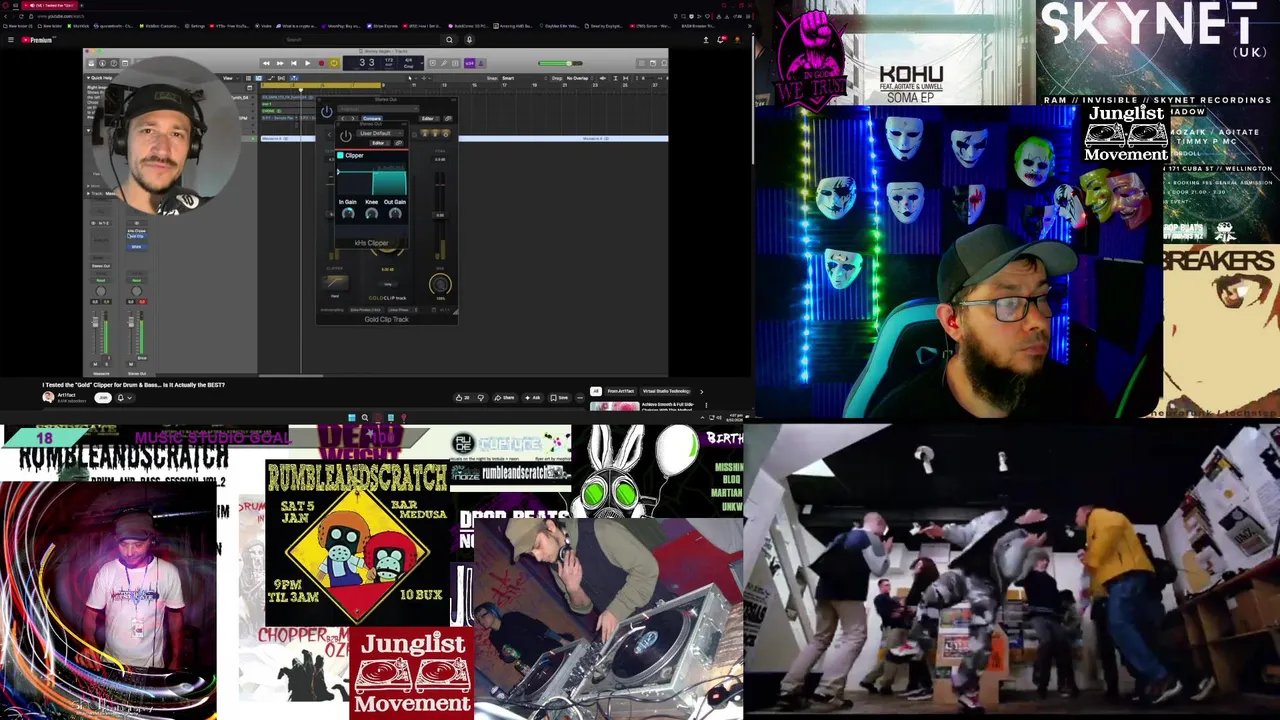Click Editor button in kHs Clipper header
Screen dimensions: 1280x720
pyautogui.click(x=378, y=143)
